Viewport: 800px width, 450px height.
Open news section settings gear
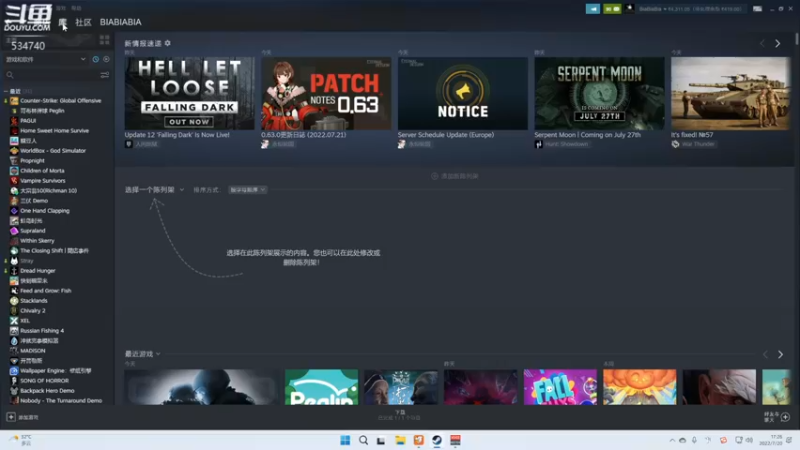pos(167,43)
